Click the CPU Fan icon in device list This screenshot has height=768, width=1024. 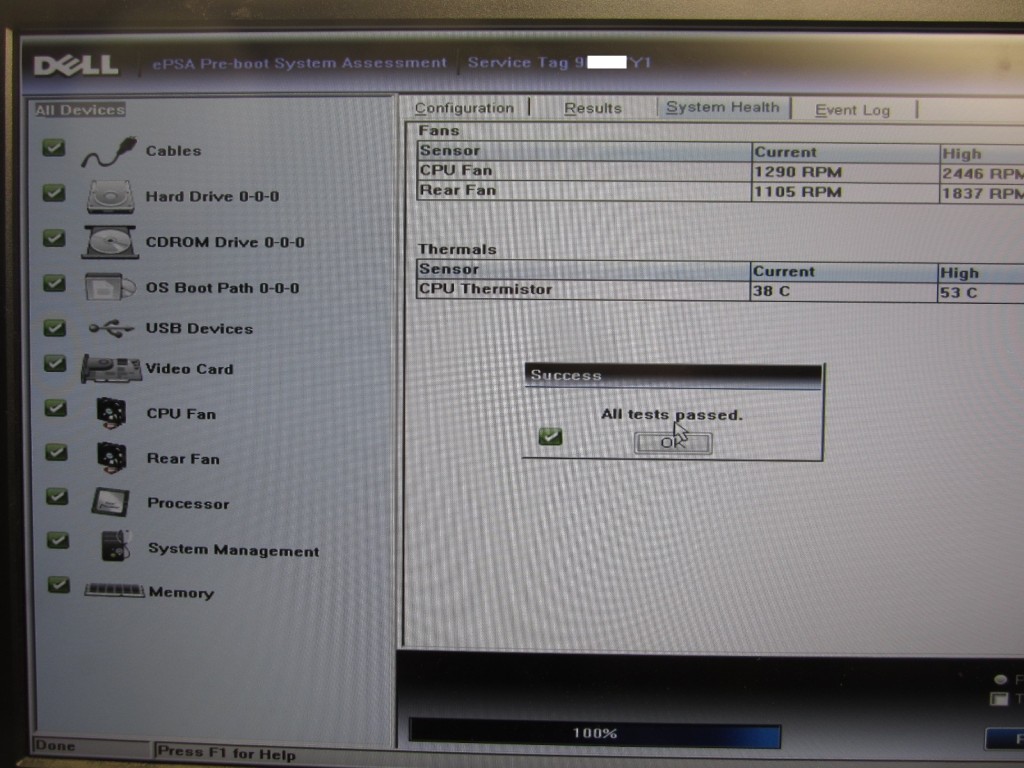[x=111, y=413]
